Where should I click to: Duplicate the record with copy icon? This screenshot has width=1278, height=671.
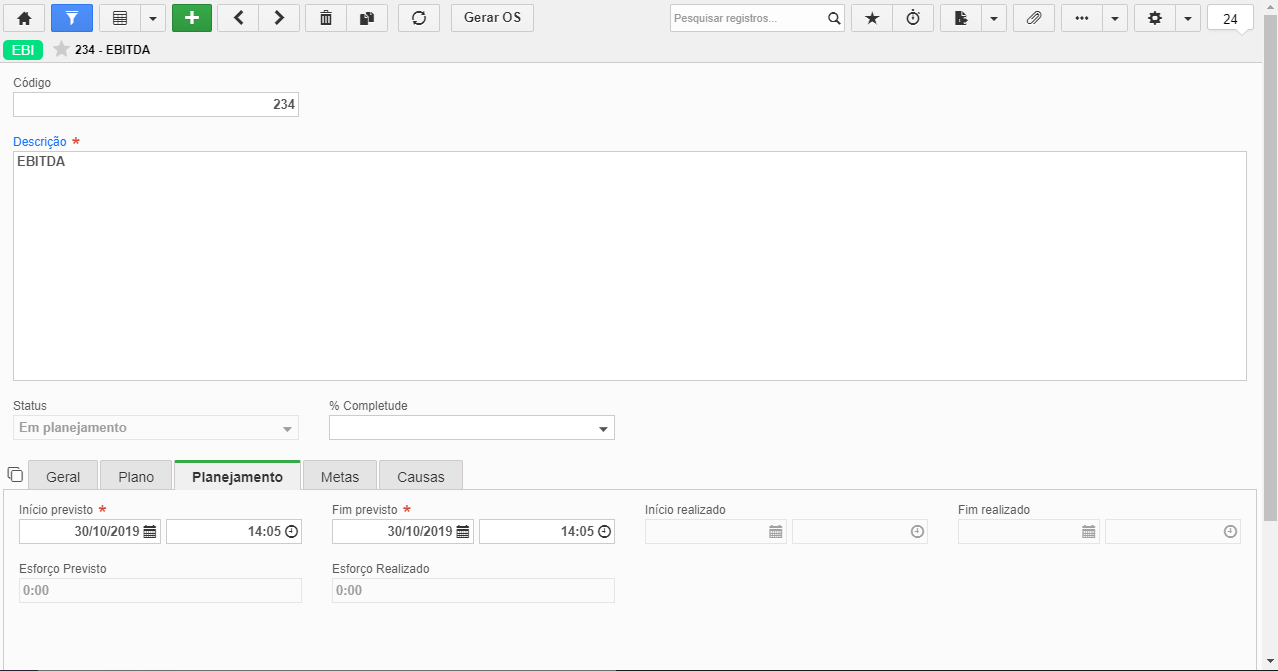tap(367, 18)
